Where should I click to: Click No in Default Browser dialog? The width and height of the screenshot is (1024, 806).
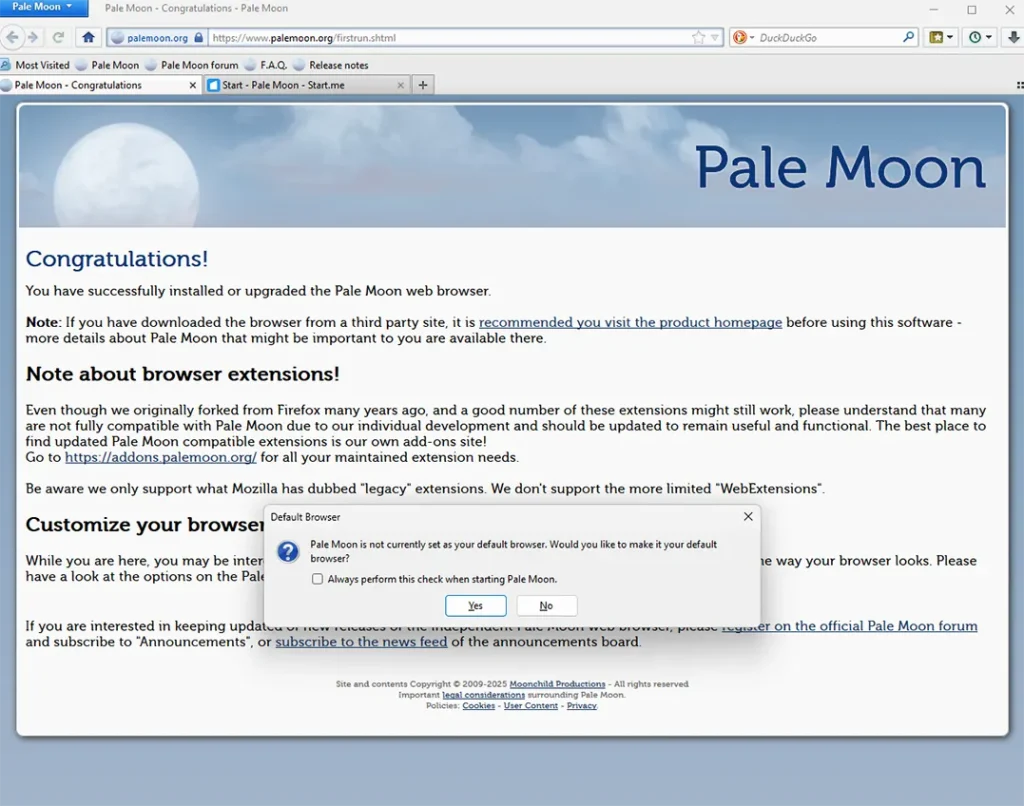coord(546,606)
